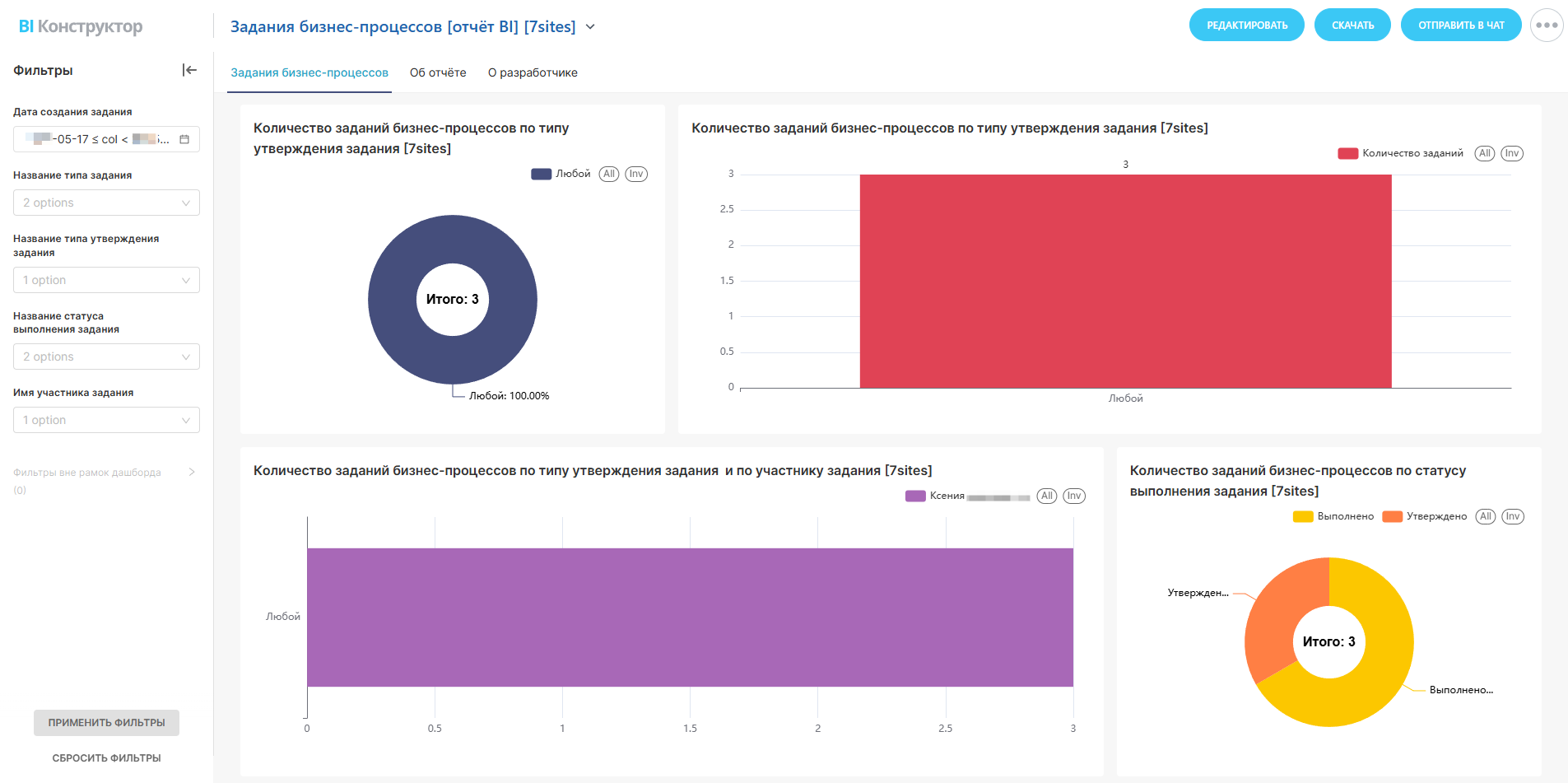The height and width of the screenshot is (783, 1568).
Task: Toggle Выполнено legend series in status chart
Action: [x=1333, y=516]
